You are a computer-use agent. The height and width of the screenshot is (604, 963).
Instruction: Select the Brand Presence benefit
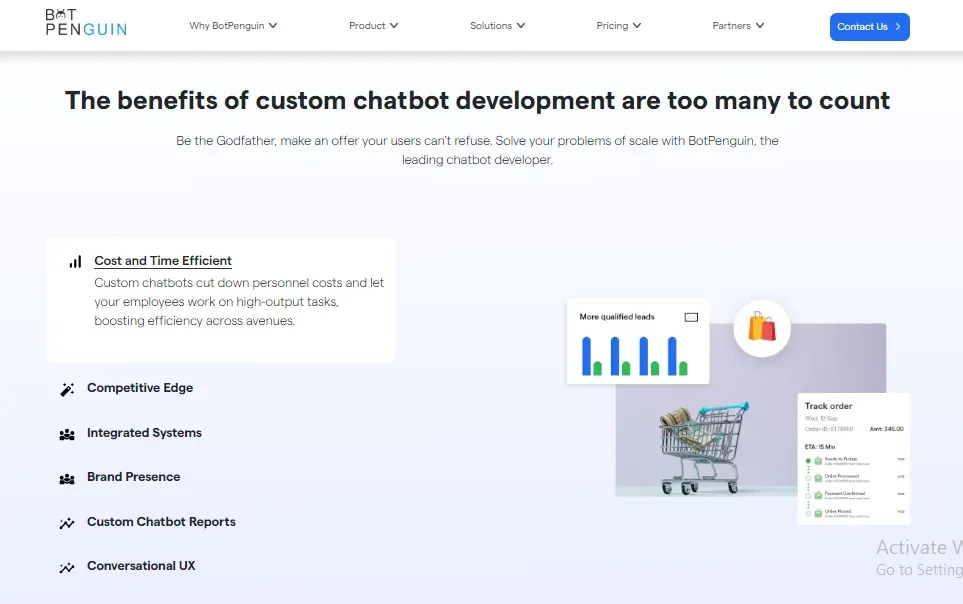133,477
